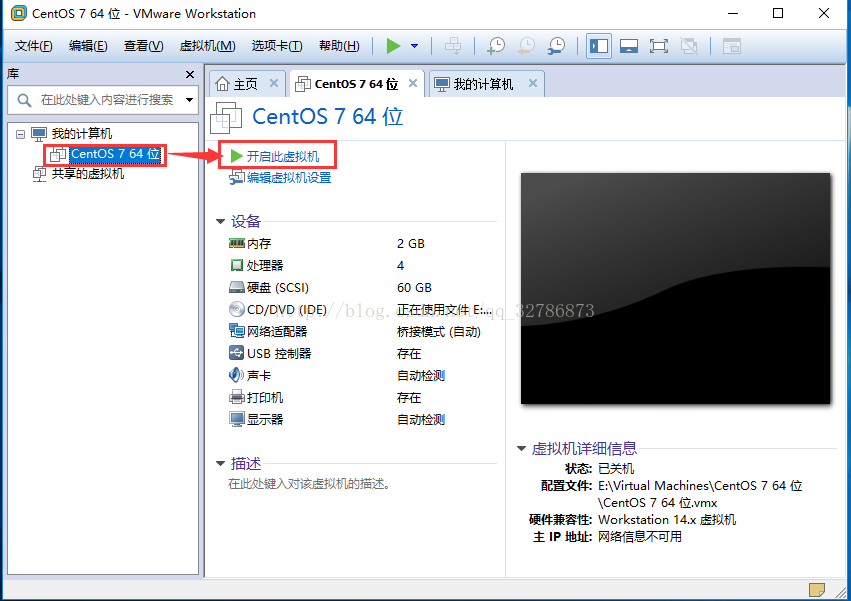Click the 处理器 processor device icon

[x=237, y=265]
